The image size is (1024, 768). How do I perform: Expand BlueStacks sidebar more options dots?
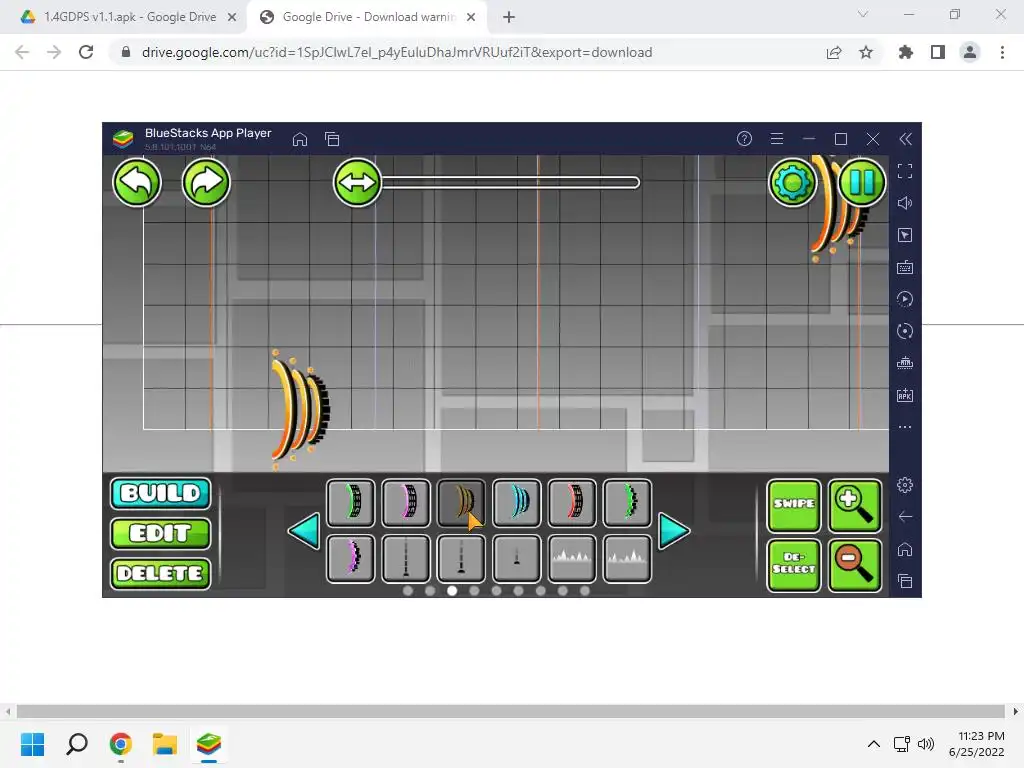click(x=905, y=427)
